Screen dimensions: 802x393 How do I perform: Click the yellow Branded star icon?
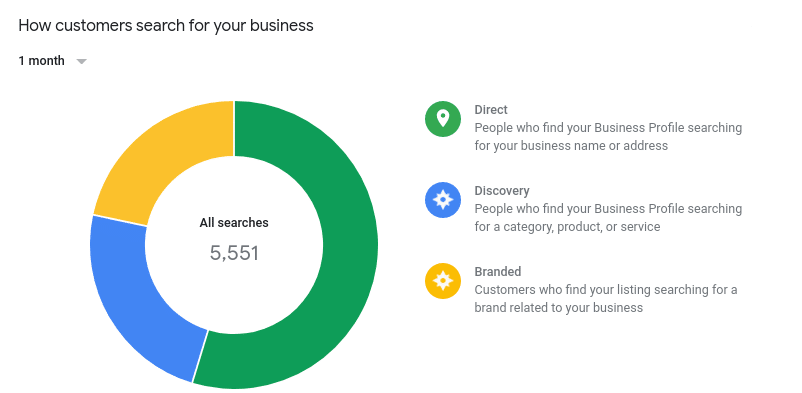tap(442, 280)
